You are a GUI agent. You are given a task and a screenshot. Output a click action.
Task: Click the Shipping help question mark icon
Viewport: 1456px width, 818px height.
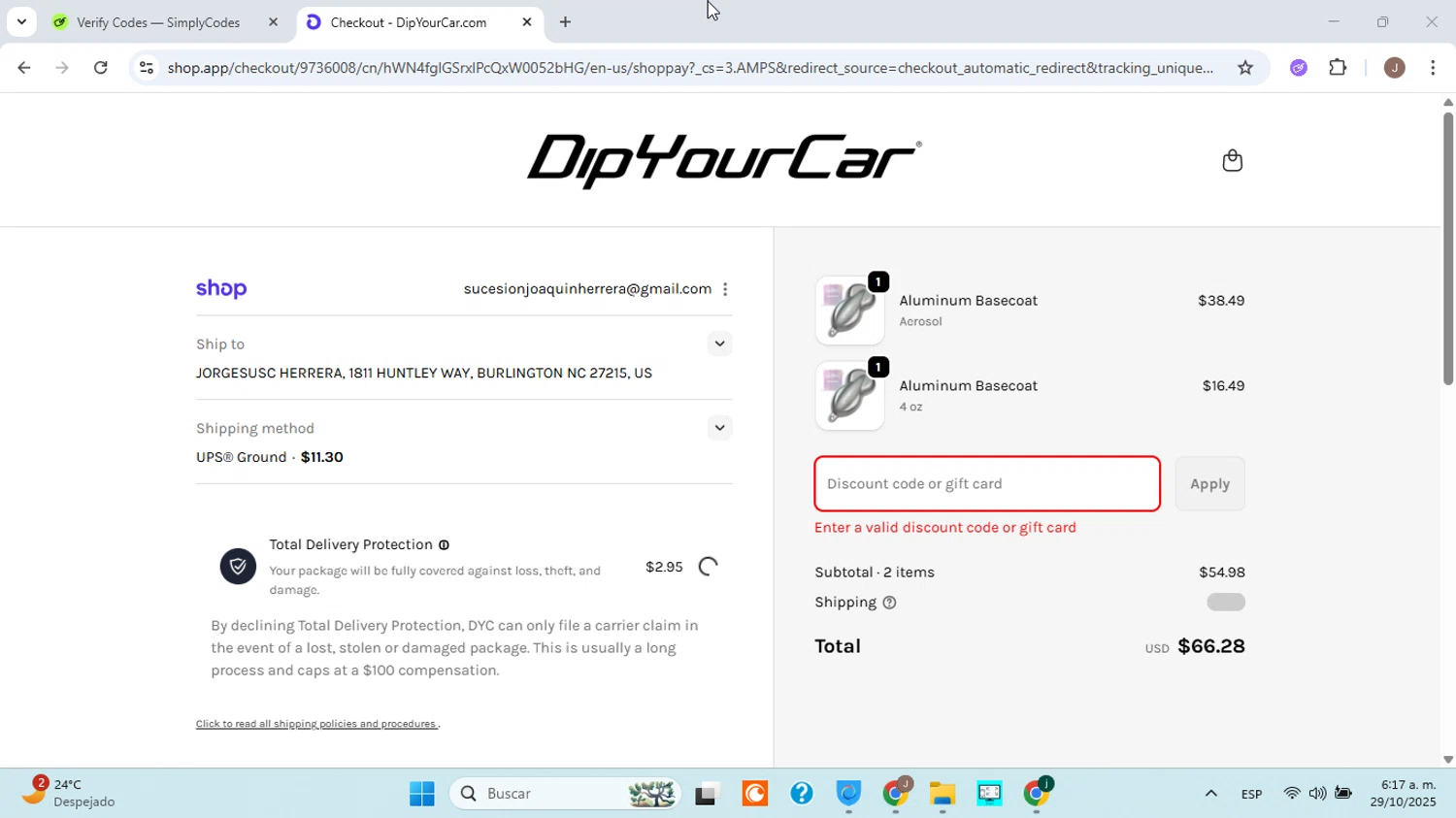[x=889, y=603]
